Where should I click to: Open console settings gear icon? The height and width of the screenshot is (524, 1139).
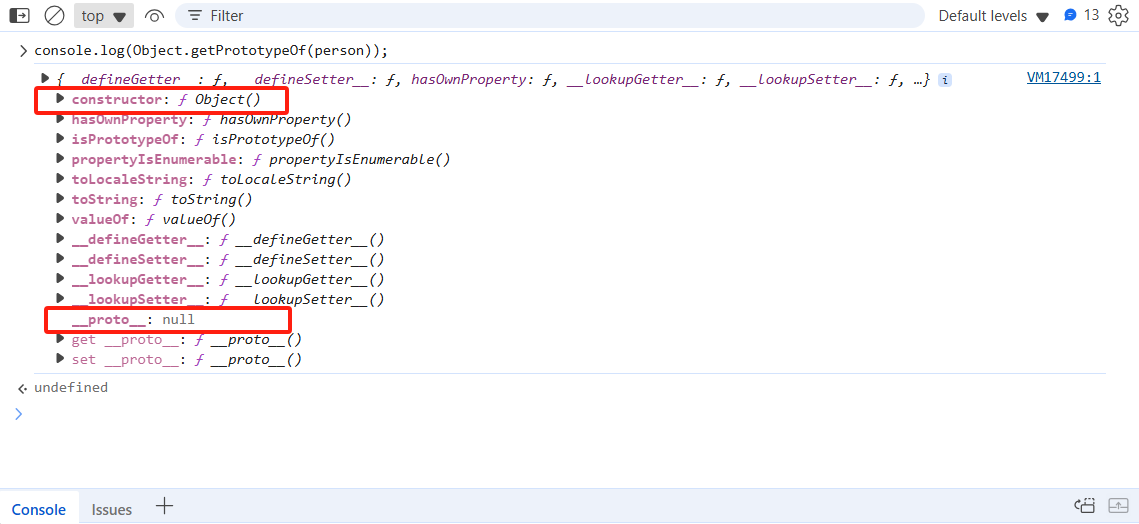coord(1118,16)
